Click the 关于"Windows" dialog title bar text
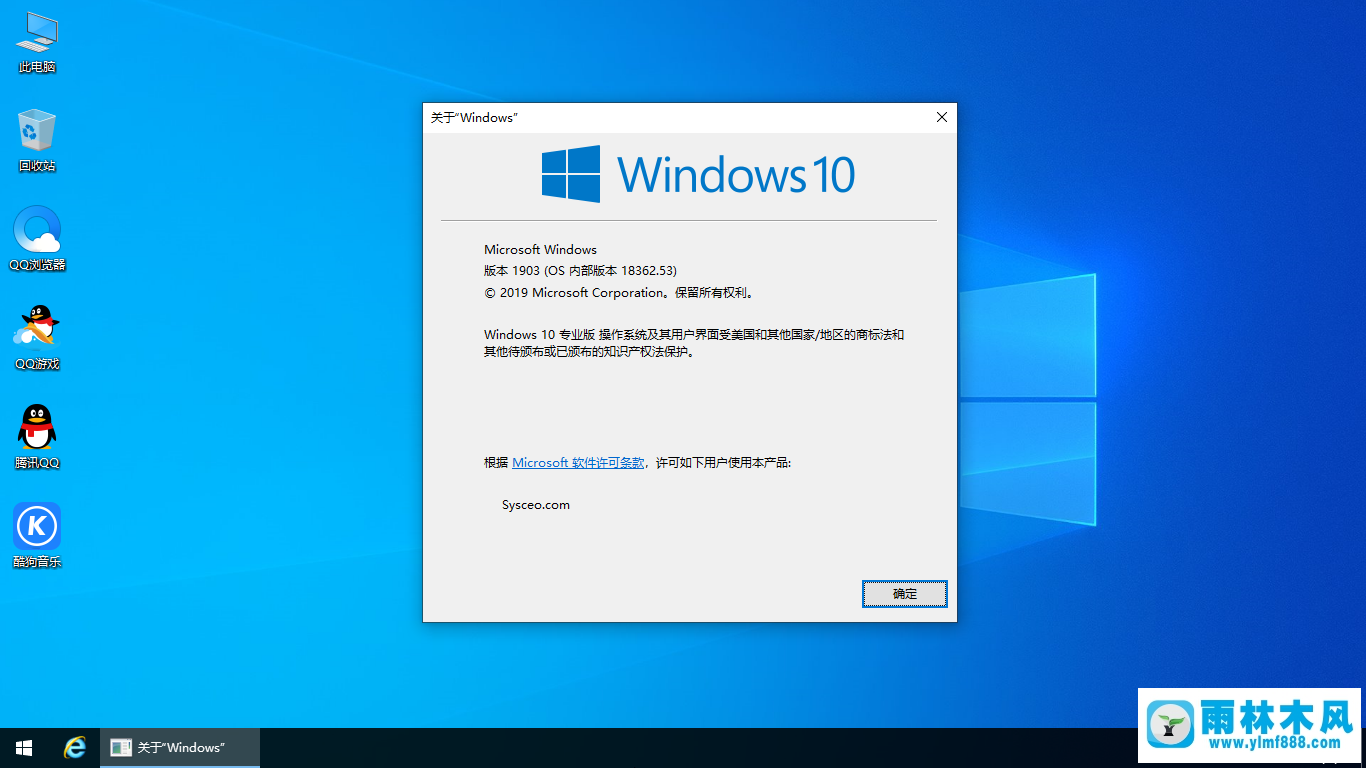Viewport: 1366px width, 768px height. (474, 118)
